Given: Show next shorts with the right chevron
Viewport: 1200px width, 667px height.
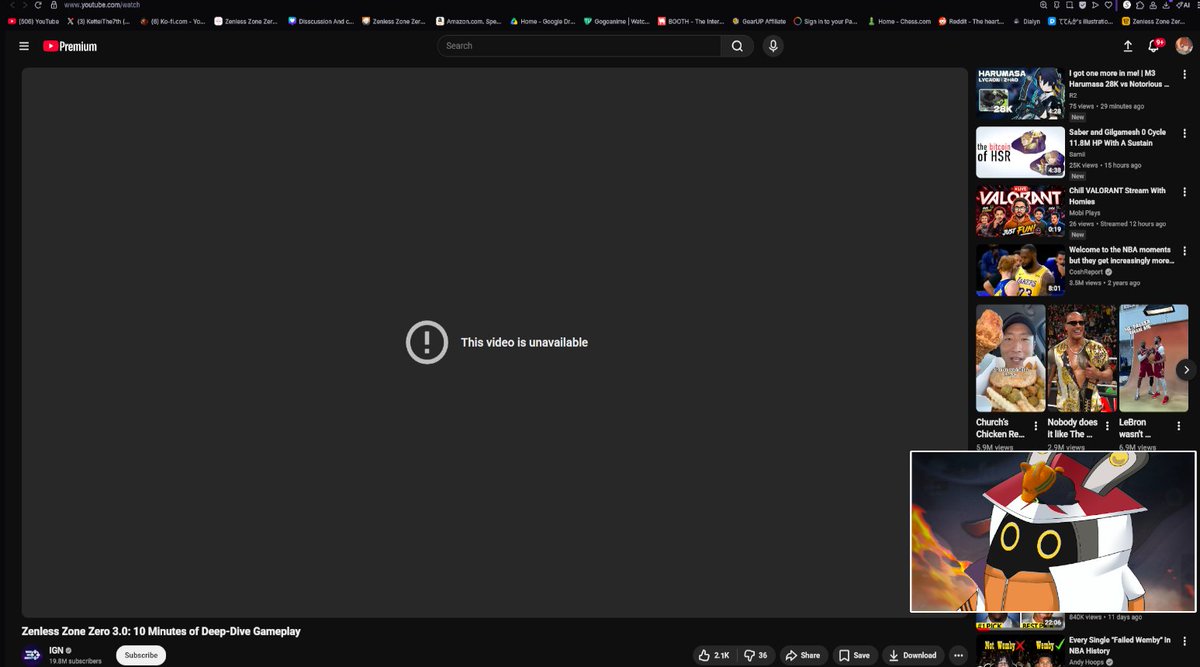Looking at the screenshot, I should 1186,369.
